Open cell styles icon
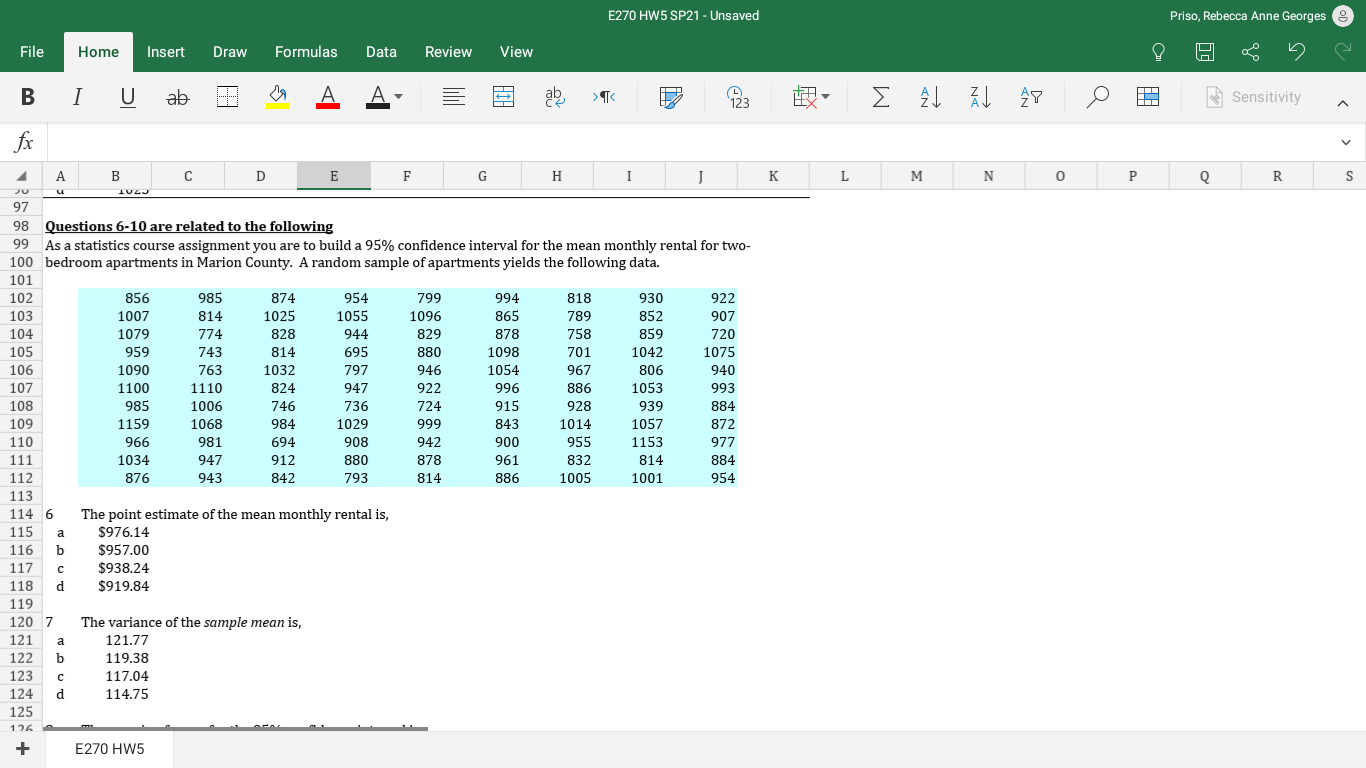 (x=671, y=97)
